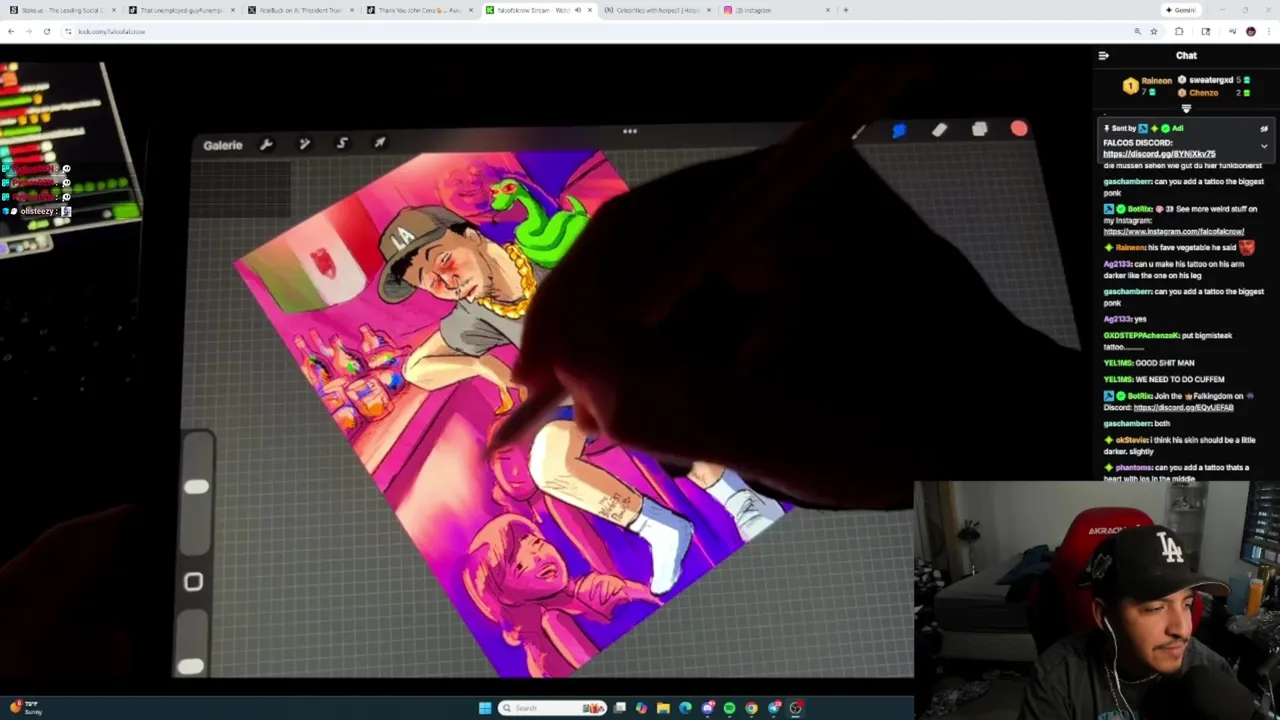Screen dimensions: 1280x720
Task: Open the Procreate Layers panel icon
Action: (979, 129)
